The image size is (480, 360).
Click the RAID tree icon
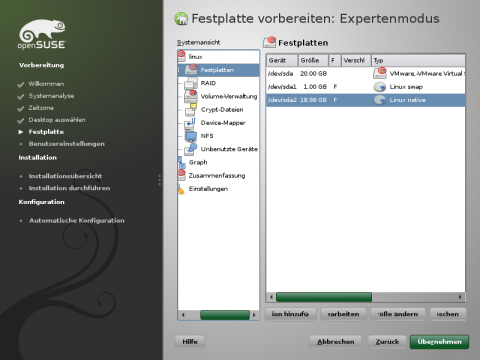[x=191, y=83]
